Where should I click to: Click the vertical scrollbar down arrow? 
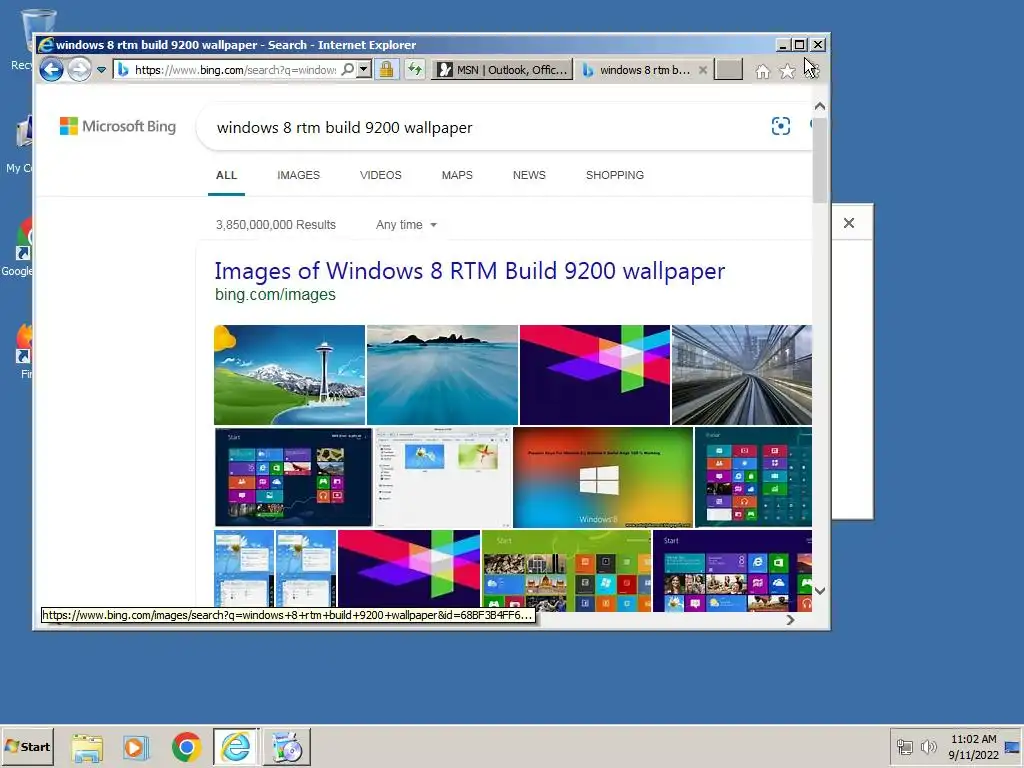coord(820,590)
